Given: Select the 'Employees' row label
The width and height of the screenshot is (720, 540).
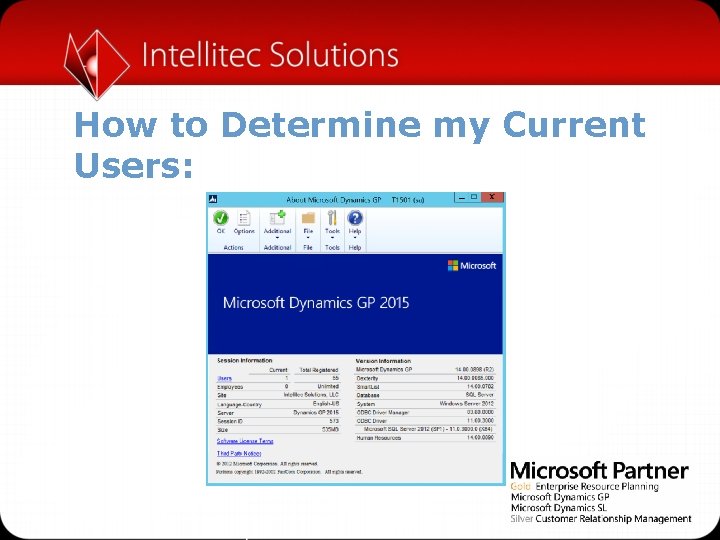Looking at the screenshot, I should (230, 387).
